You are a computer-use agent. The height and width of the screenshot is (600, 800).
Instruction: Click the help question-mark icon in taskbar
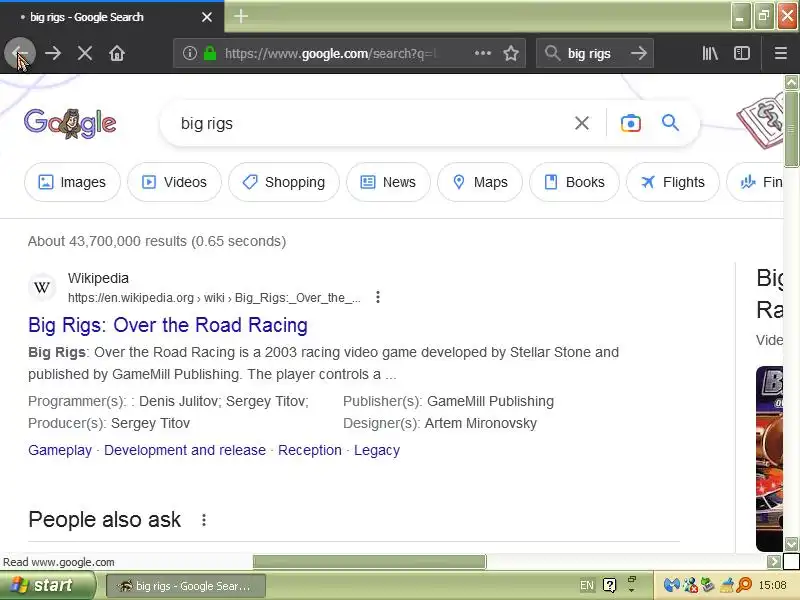(x=609, y=585)
